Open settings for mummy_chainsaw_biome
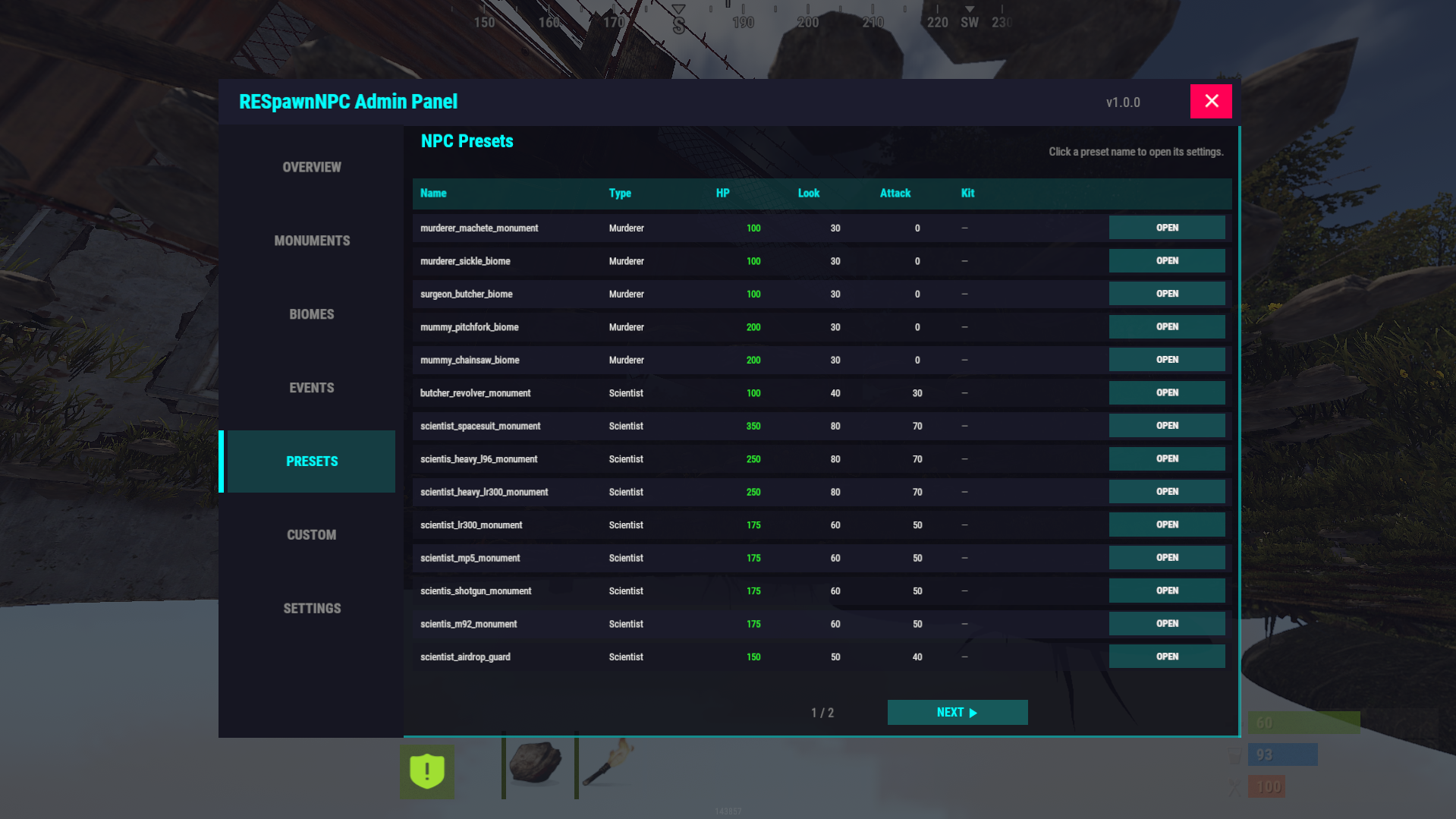 click(x=1166, y=360)
